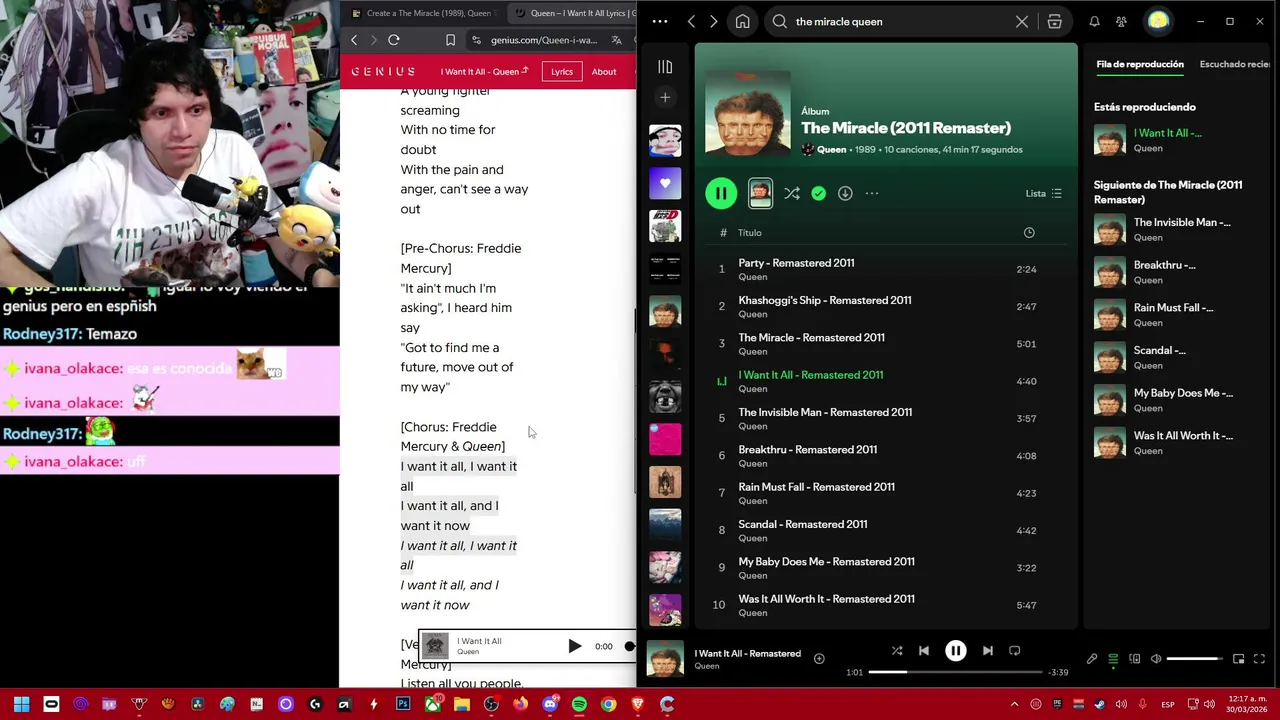Open the friend activity icon
This screenshot has height=720, width=1280.
(x=1121, y=21)
